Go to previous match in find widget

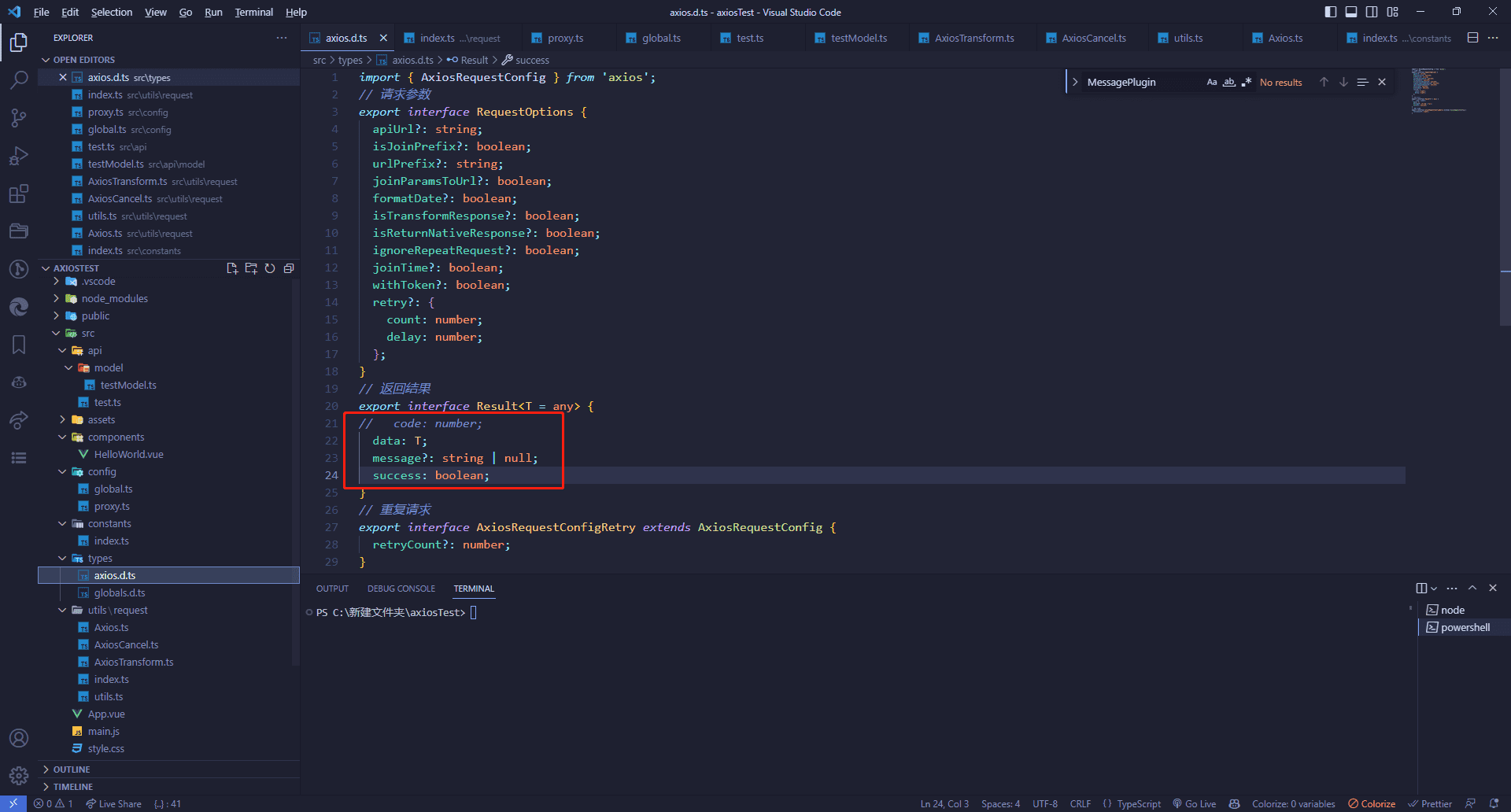(x=1324, y=82)
